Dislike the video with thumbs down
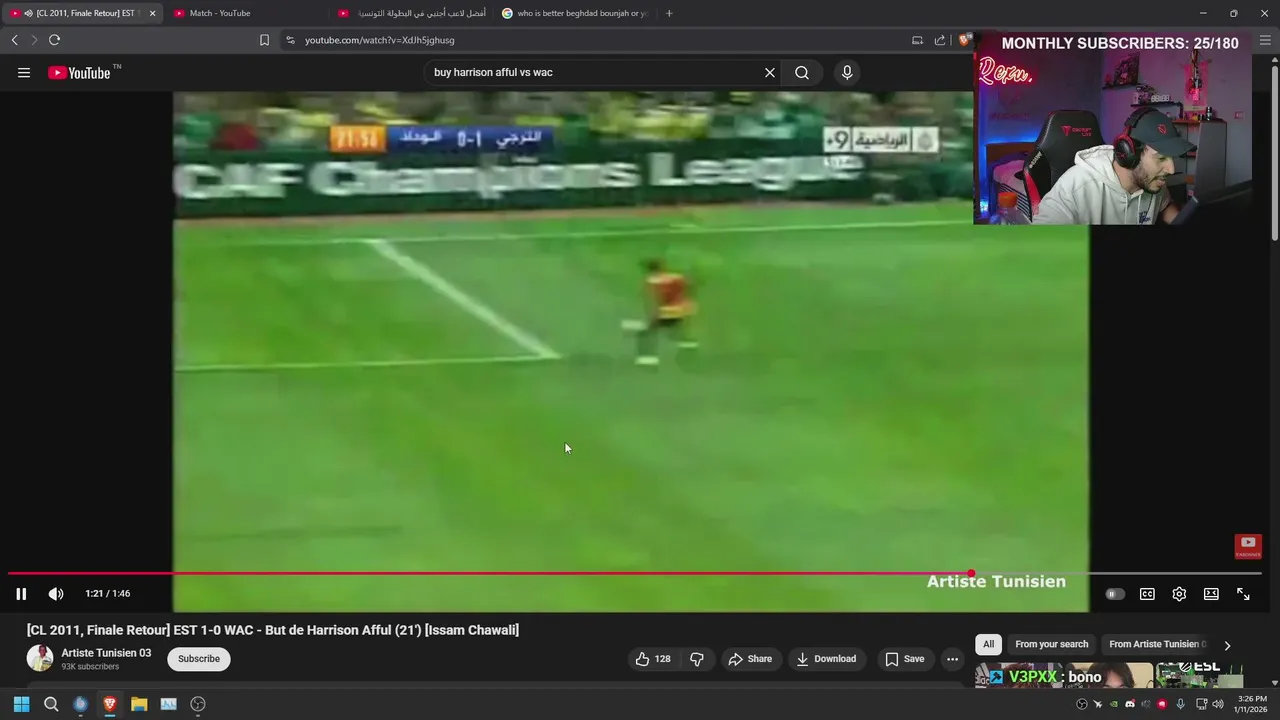Image resolution: width=1280 pixels, height=720 pixels. (x=697, y=659)
